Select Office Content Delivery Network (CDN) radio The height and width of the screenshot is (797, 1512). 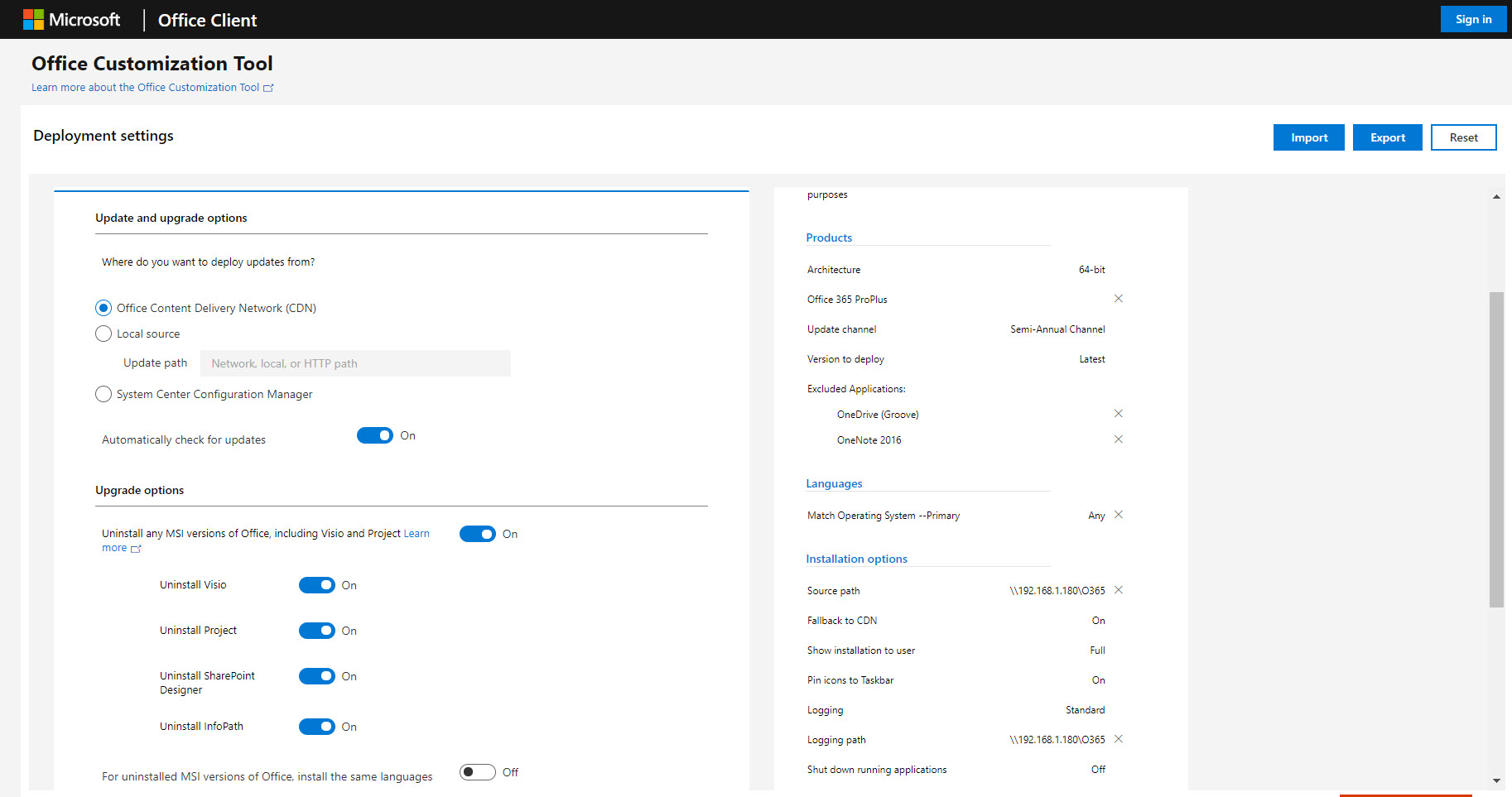point(104,308)
